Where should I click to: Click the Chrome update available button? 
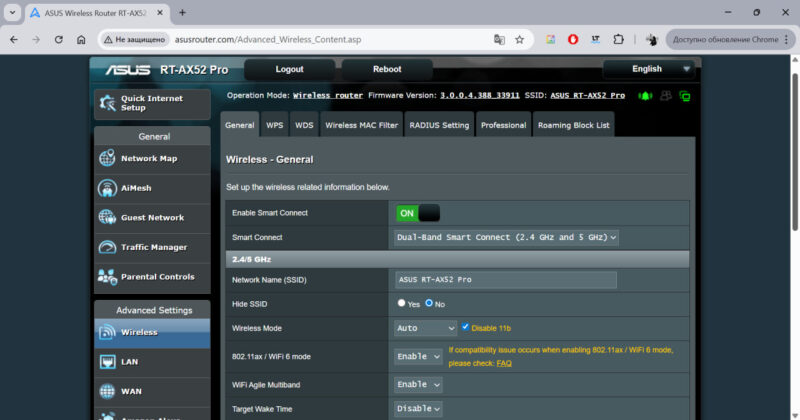[x=725, y=39]
